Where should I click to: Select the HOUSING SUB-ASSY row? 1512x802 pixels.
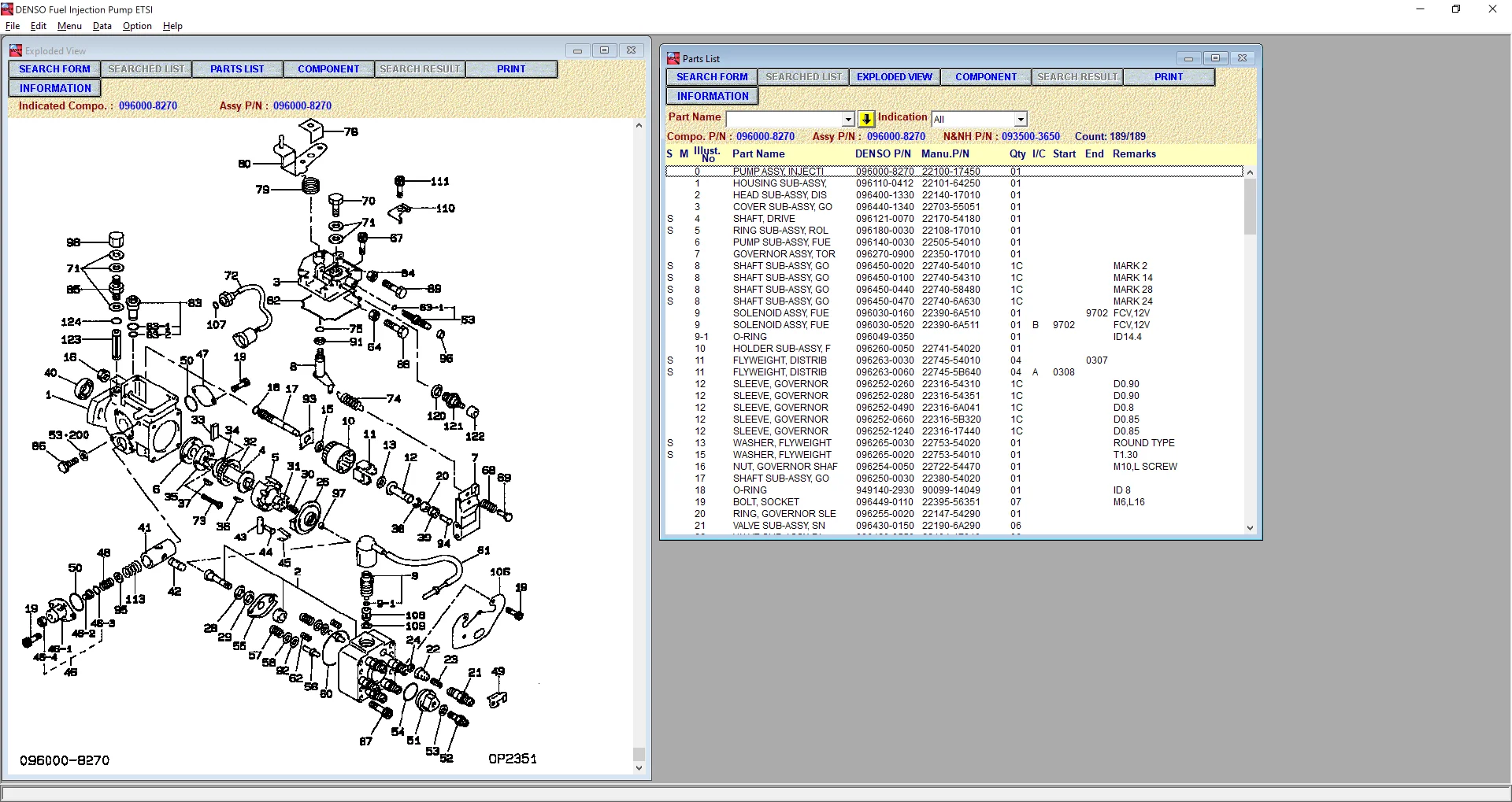tap(954, 183)
